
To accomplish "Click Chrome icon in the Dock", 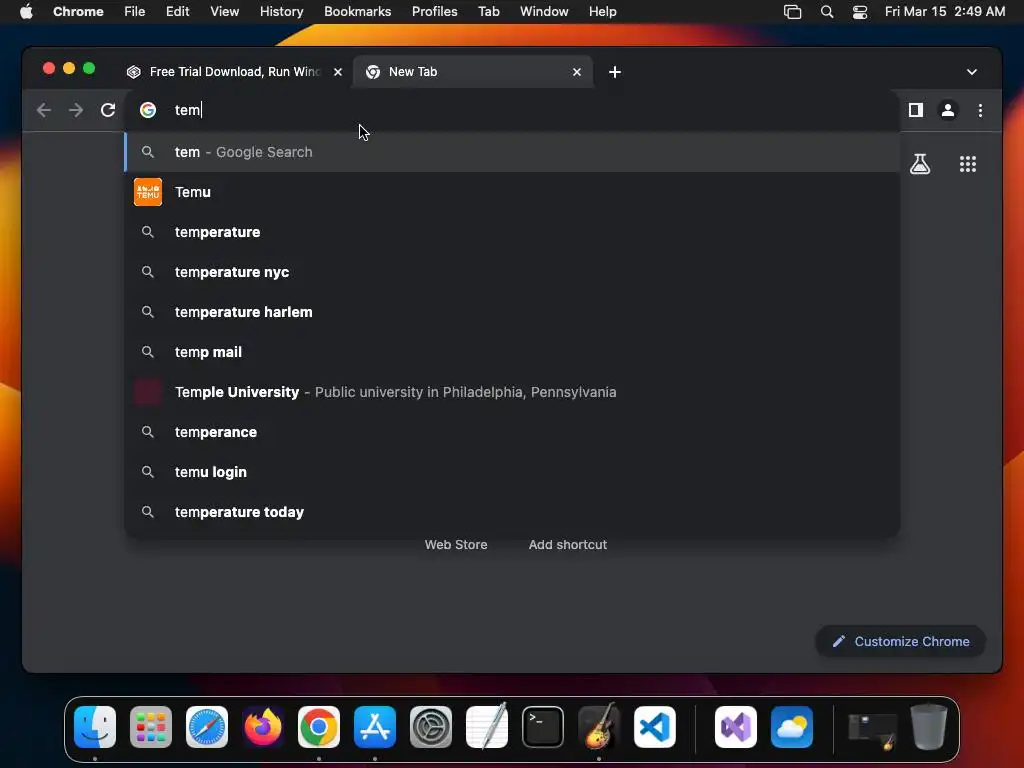I will (x=319, y=727).
